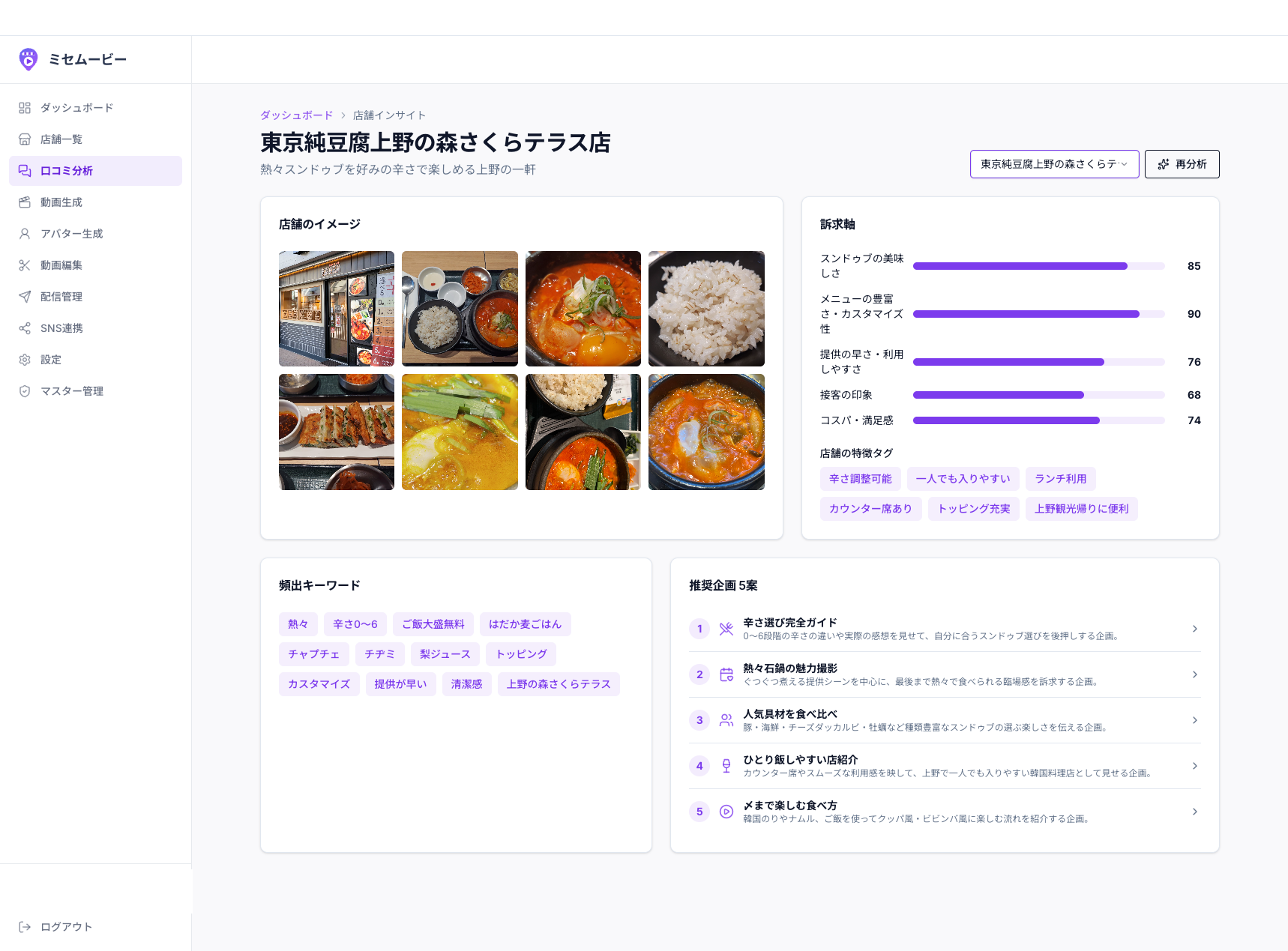The height and width of the screenshot is (951, 1288).
Task: Click number badge 3 in 推奨企画 list
Action: 699,720
